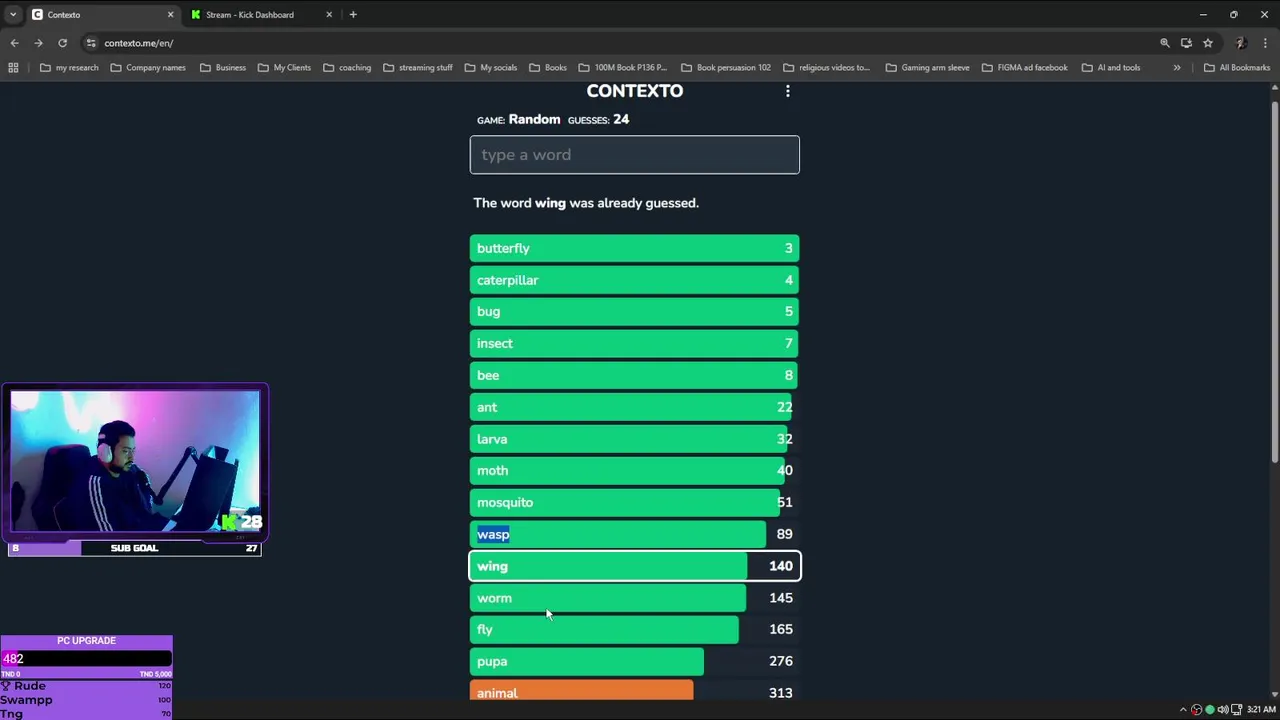Open the Contexto three-dot game menu
Screen dimensions: 1280x720
[x=788, y=91]
